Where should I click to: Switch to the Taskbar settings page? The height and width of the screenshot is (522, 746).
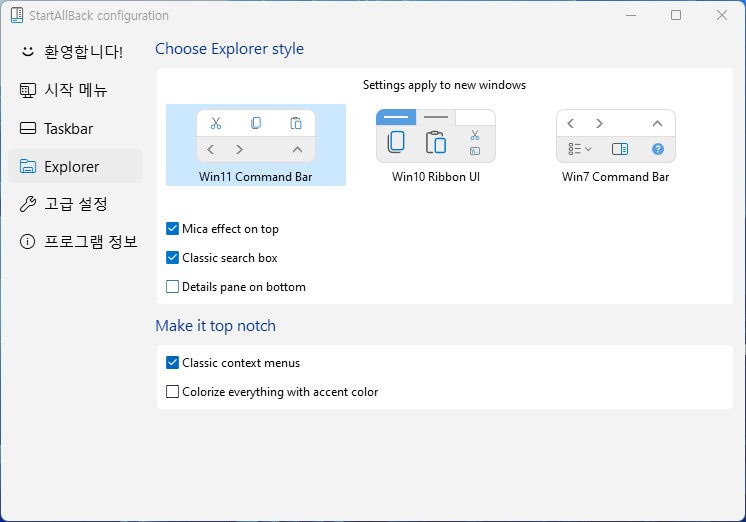[75, 128]
